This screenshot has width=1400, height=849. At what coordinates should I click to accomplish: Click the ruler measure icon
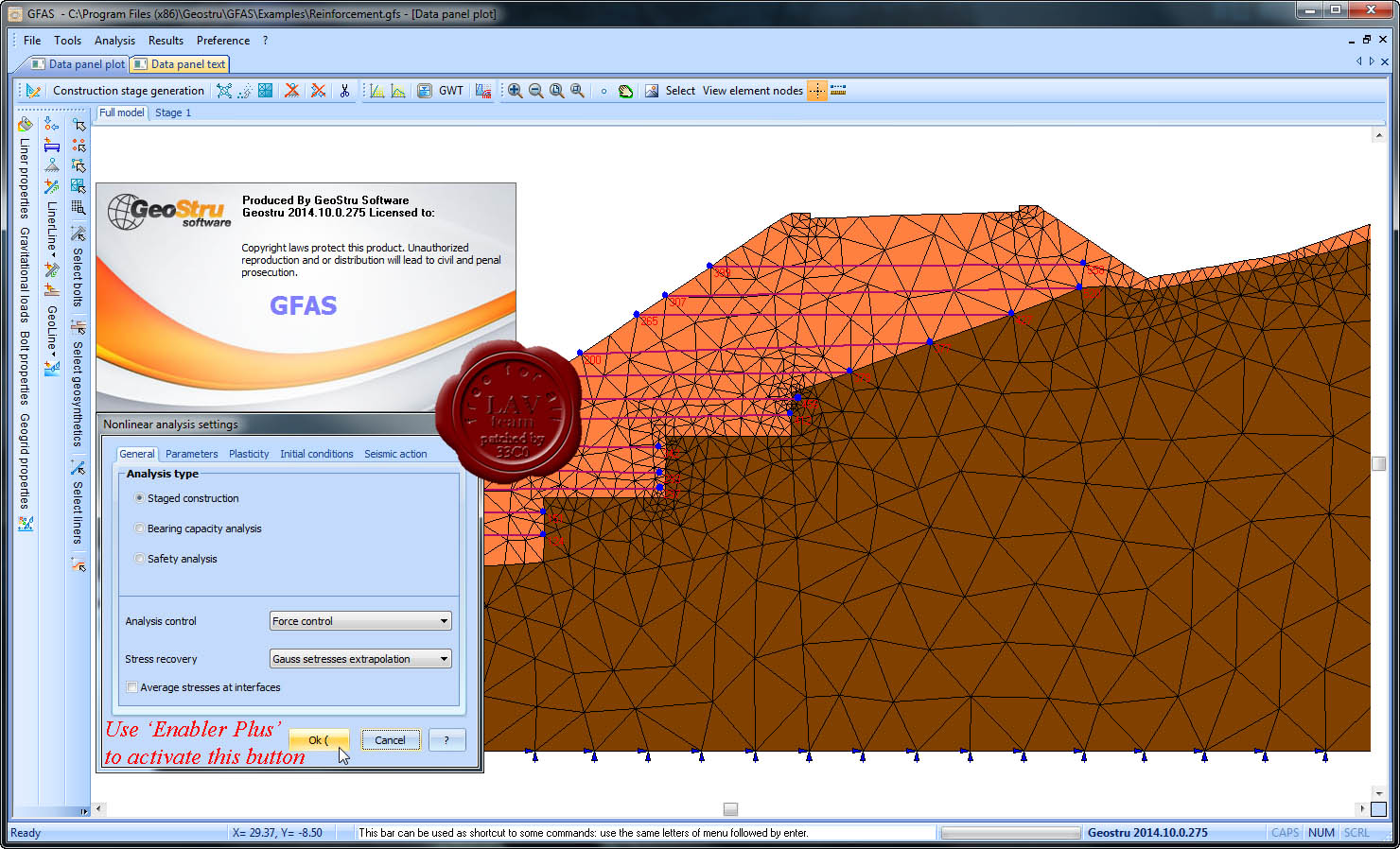tap(838, 91)
